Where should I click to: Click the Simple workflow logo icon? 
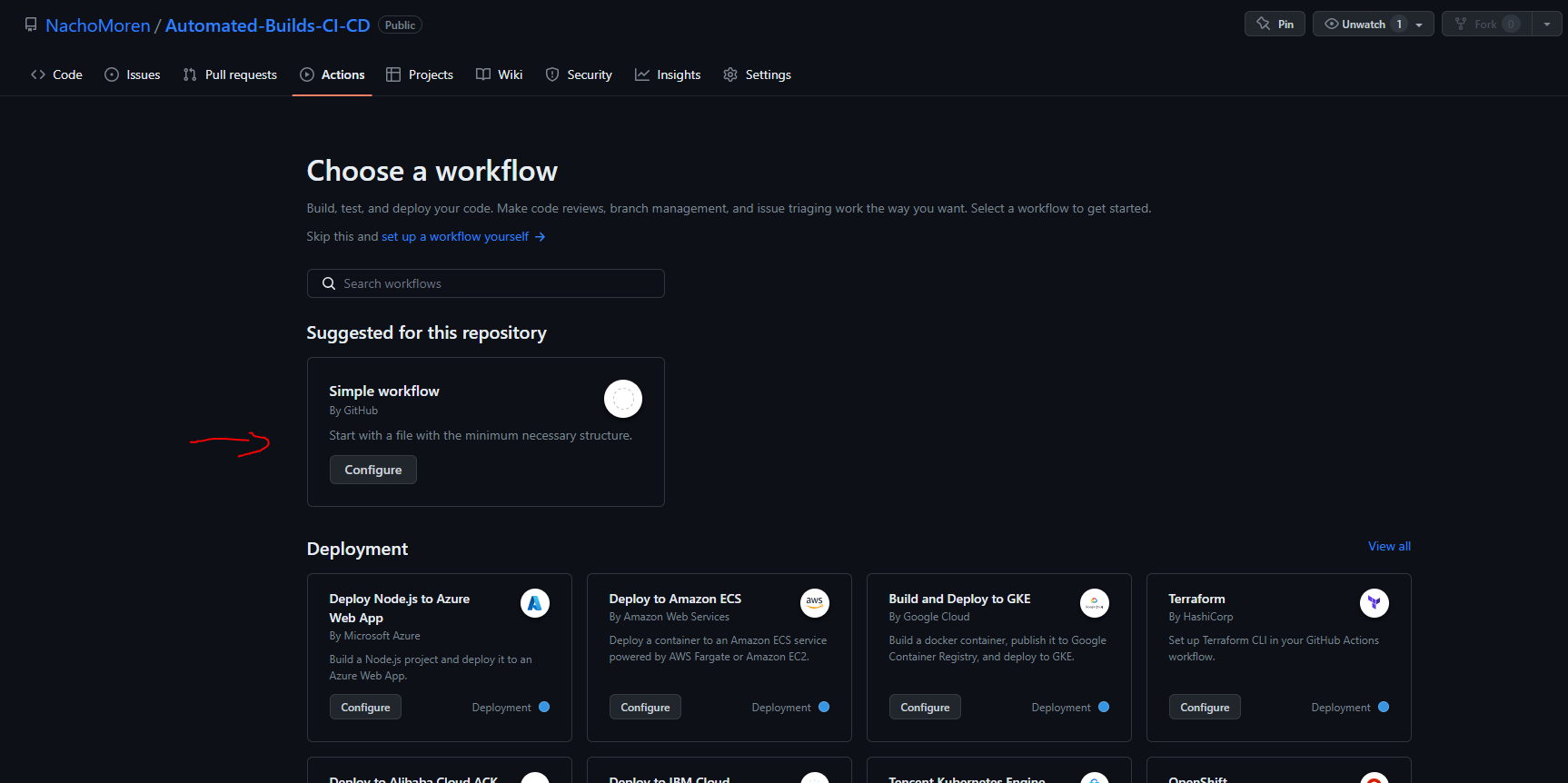pos(623,399)
